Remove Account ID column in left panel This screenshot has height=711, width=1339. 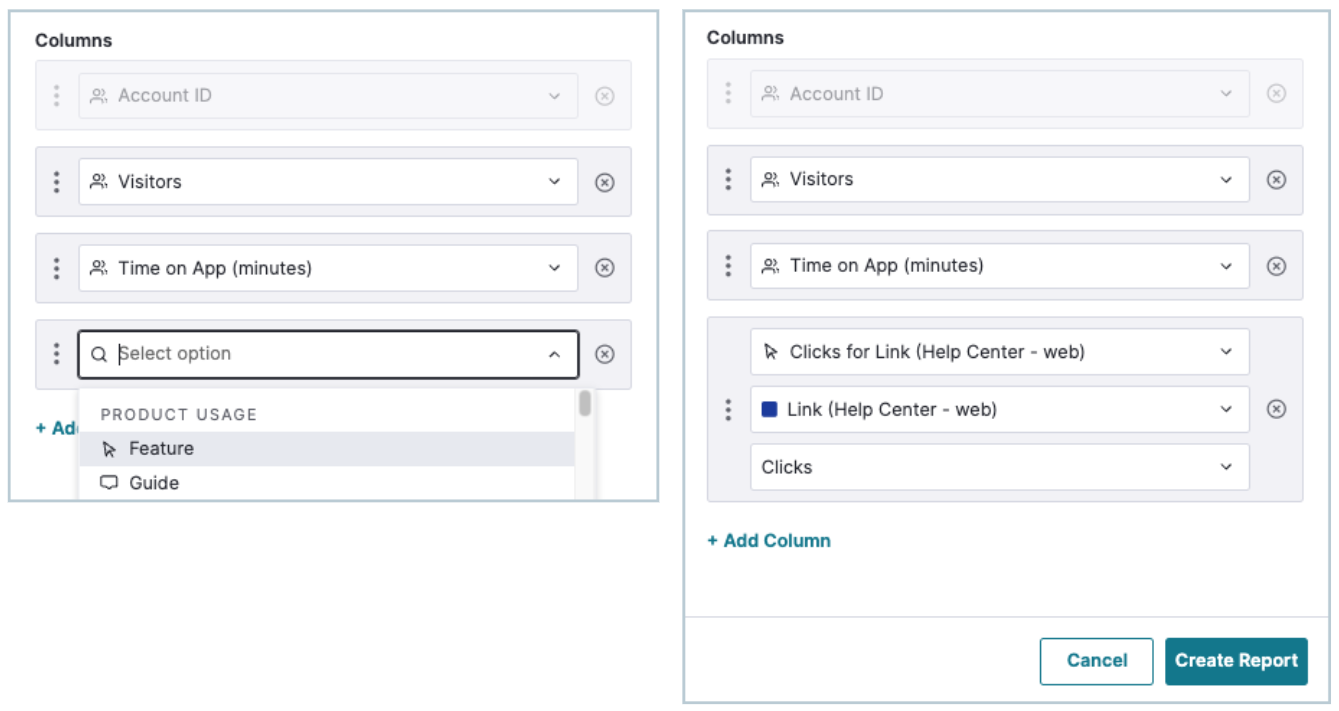coord(604,96)
